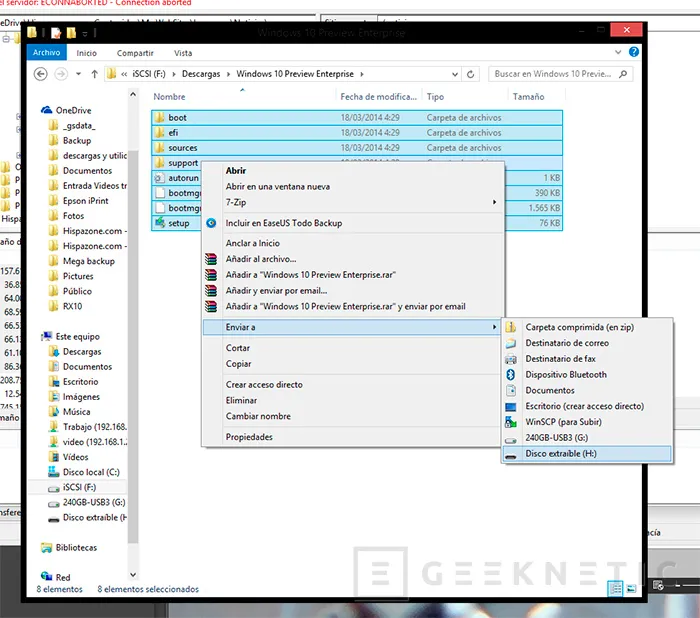Expand path chevron after Descargas
This screenshot has height=618, width=700.
(228, 74)
